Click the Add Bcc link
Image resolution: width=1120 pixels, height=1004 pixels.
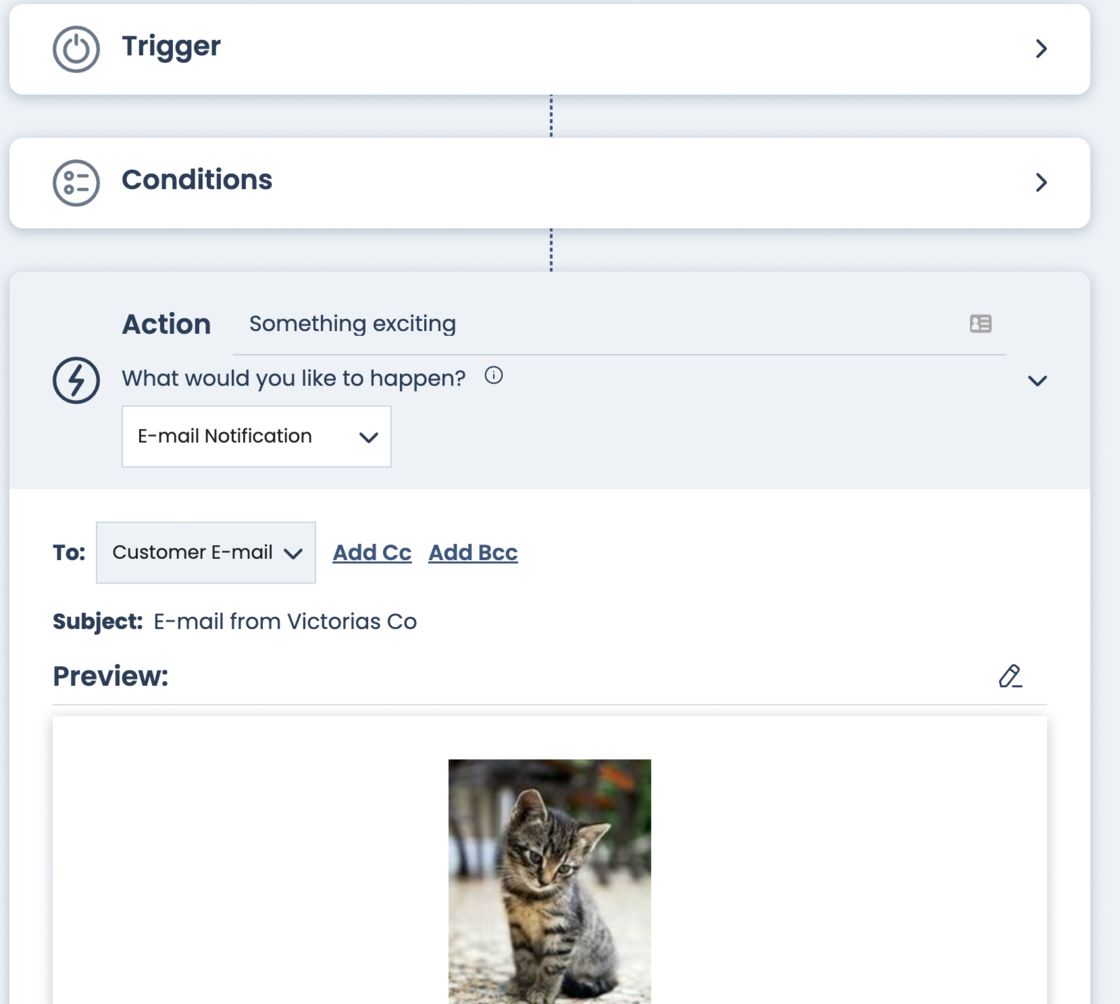[x=473, y=553]
